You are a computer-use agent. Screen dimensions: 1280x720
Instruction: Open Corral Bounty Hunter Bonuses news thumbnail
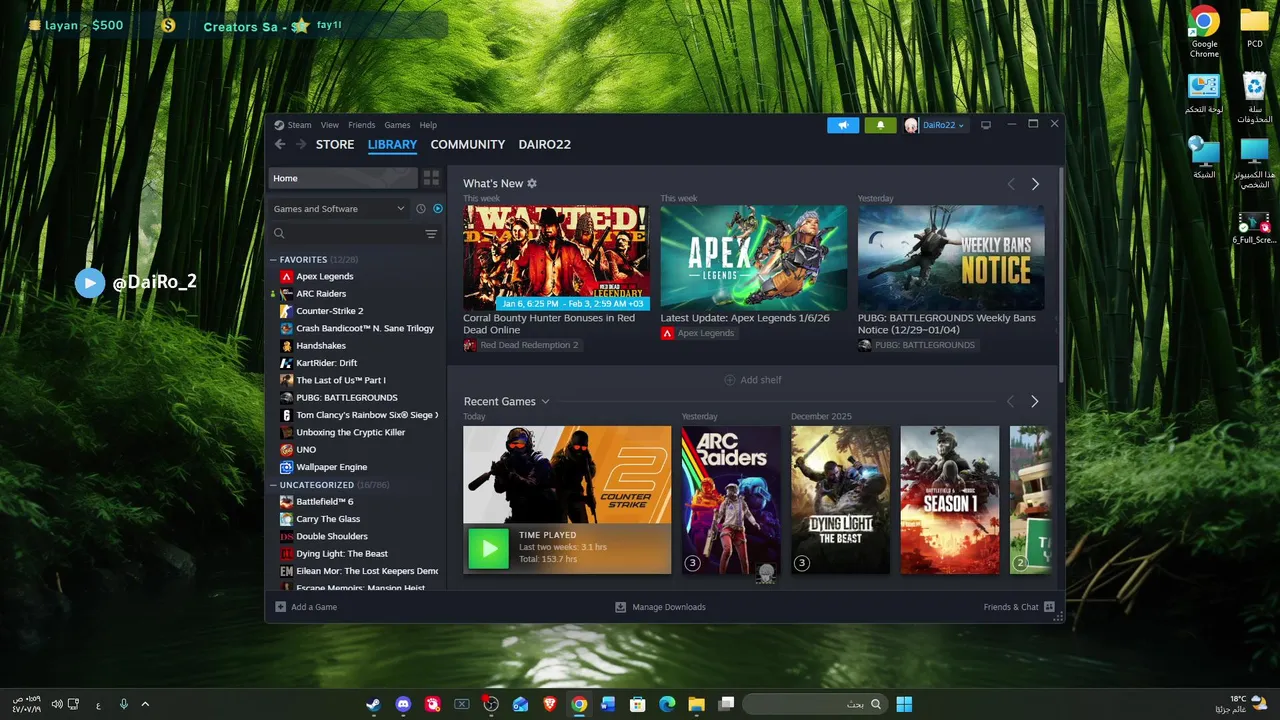(x=556, y=258)
